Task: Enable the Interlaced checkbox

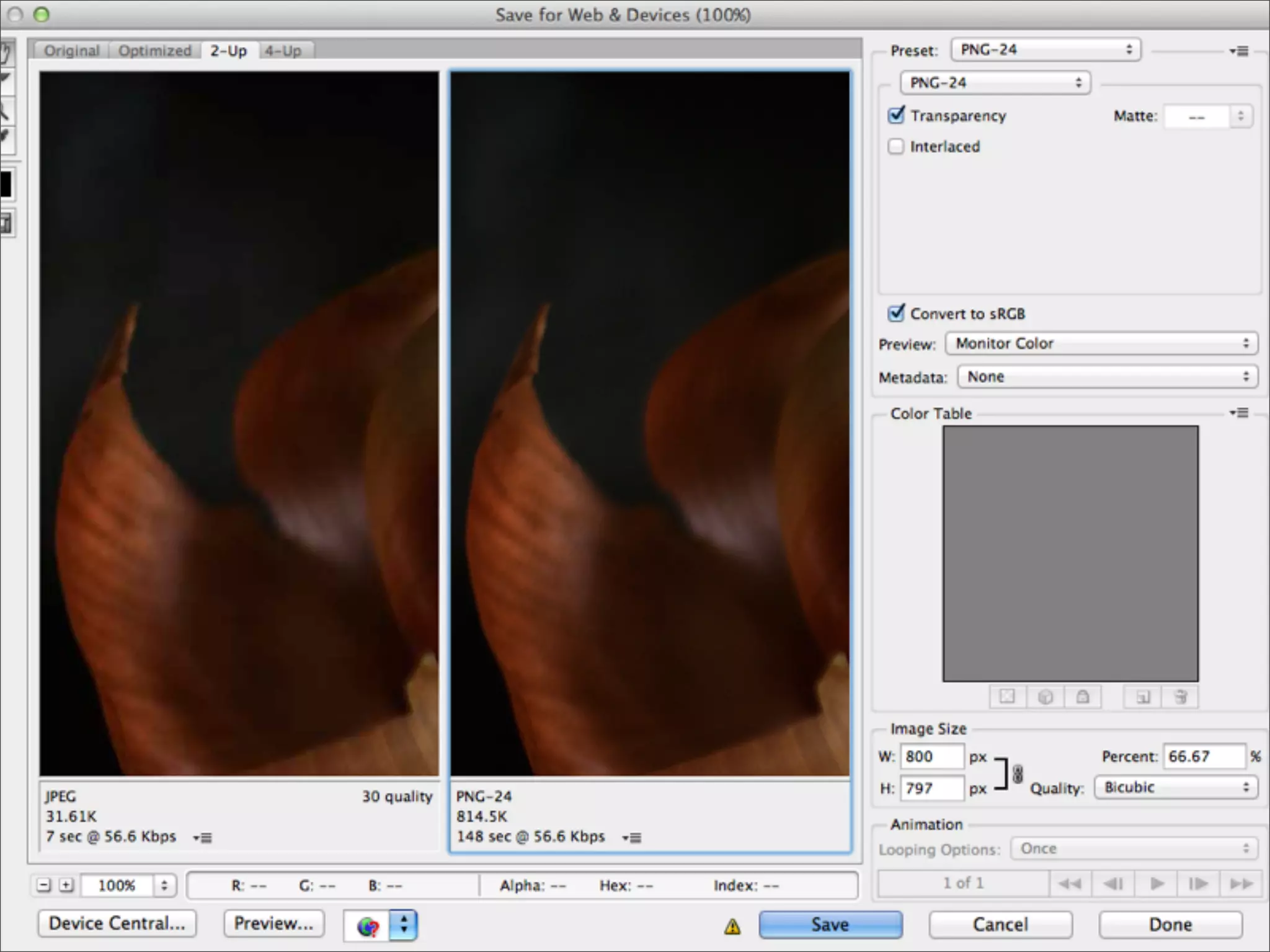Action: coord(896,147)
